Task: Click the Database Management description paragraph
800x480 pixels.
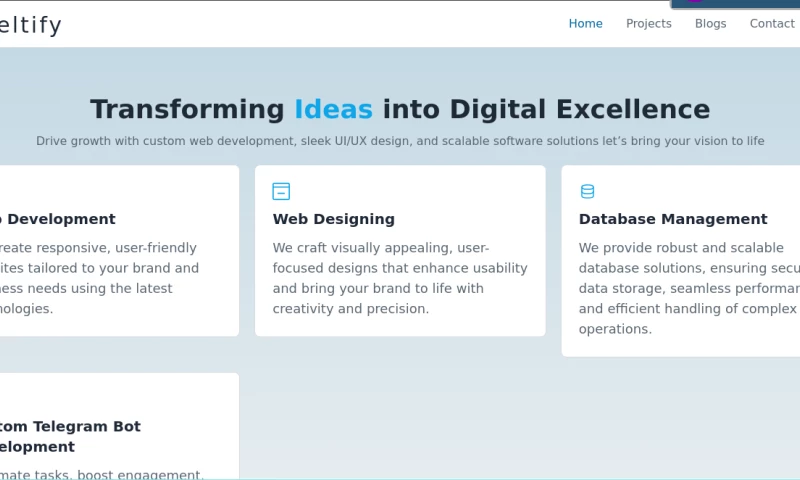Action: (690, 288)
